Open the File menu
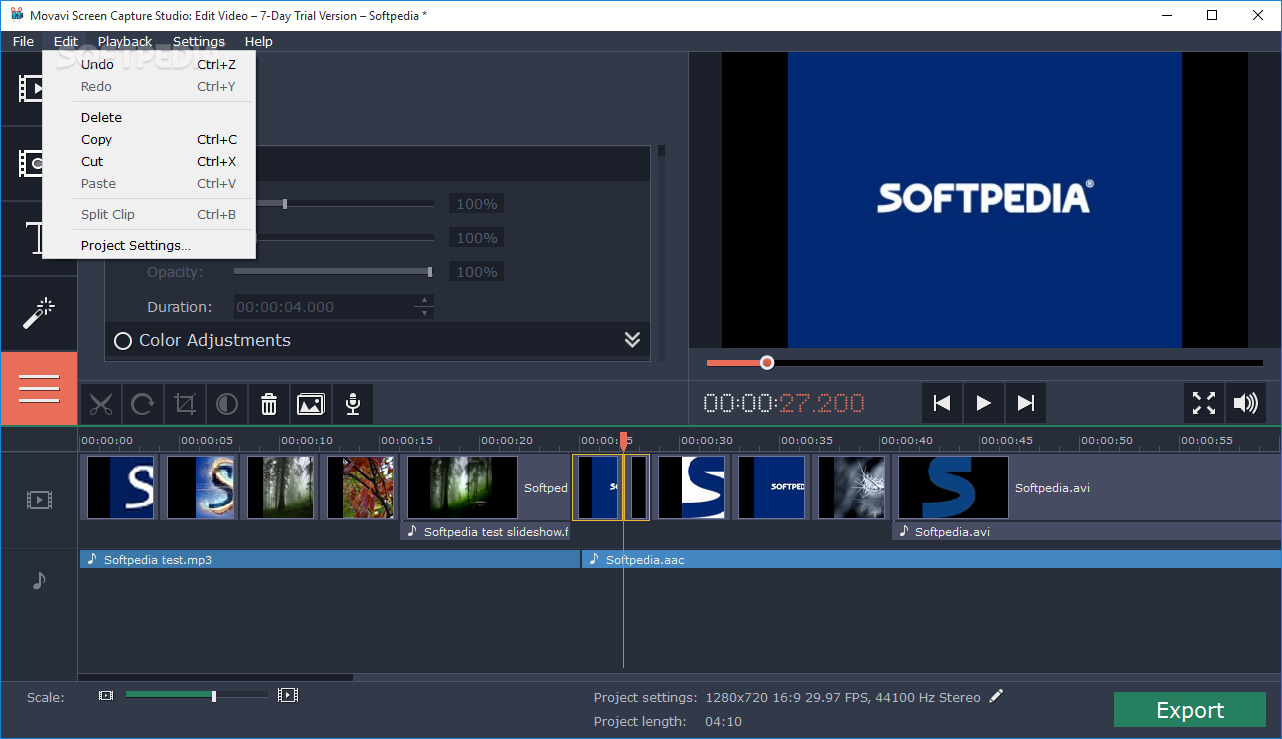 tap(23, 41)
